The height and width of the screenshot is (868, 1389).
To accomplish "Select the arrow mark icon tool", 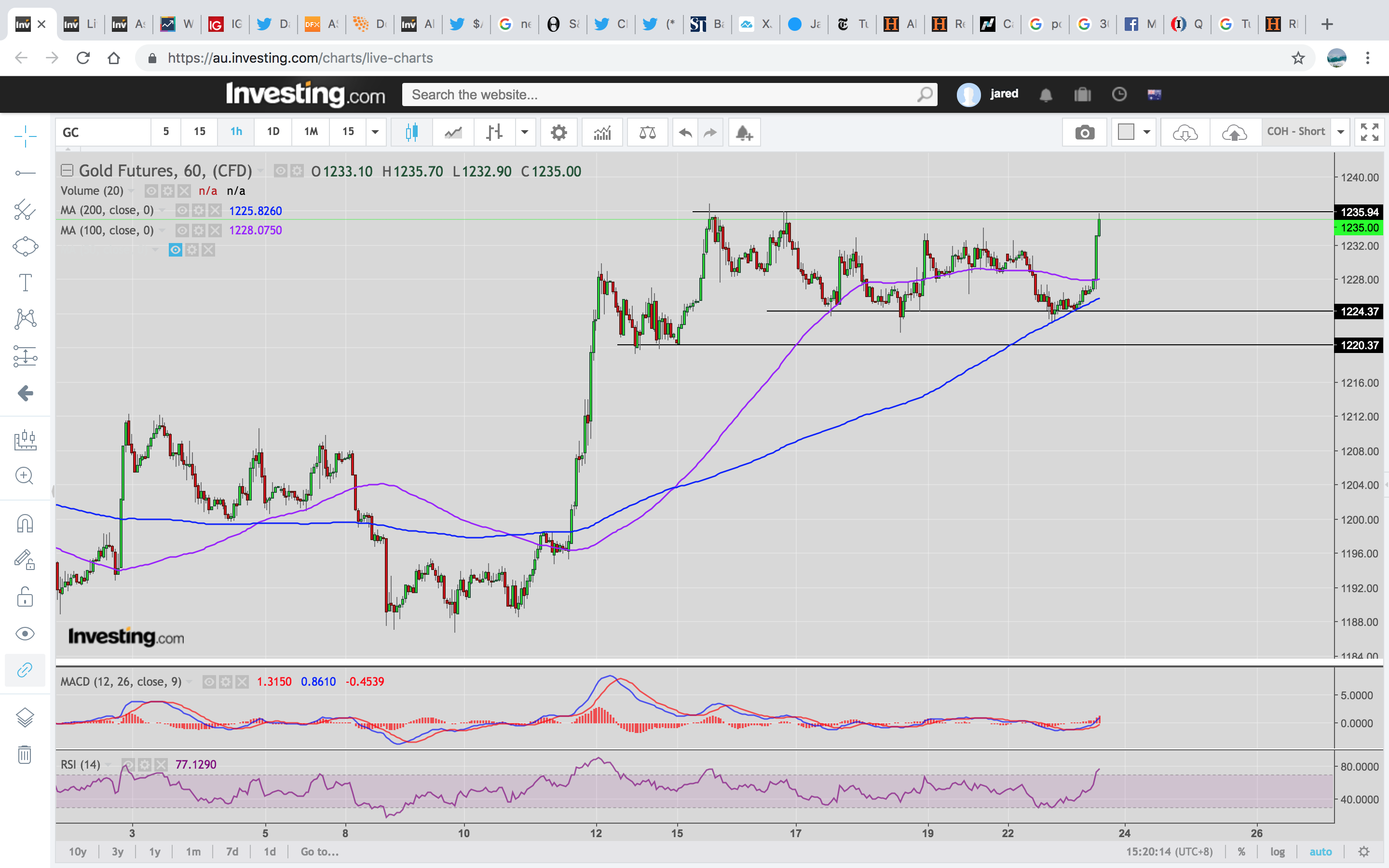I will click(25, 393).
